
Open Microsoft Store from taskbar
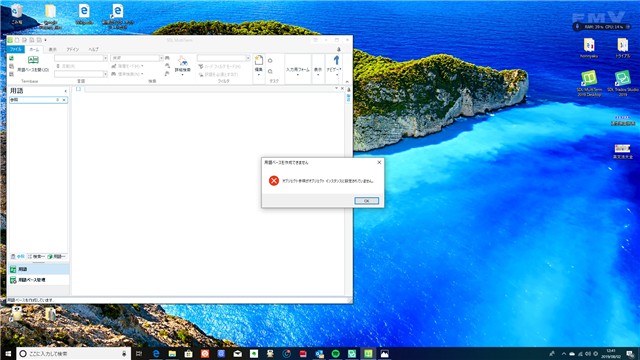click(189, 353)
